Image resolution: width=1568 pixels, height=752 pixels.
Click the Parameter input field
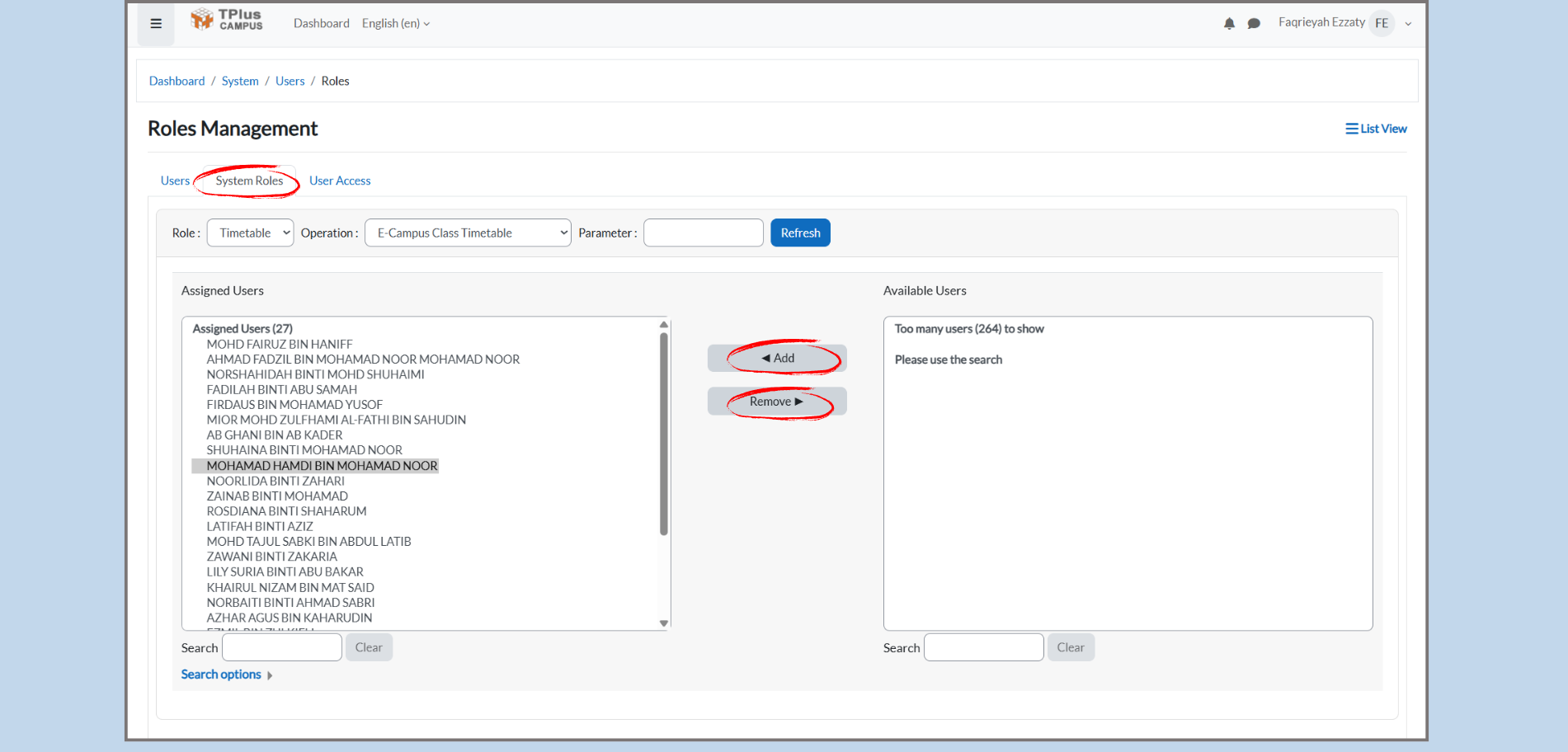[x=703, y=233]
